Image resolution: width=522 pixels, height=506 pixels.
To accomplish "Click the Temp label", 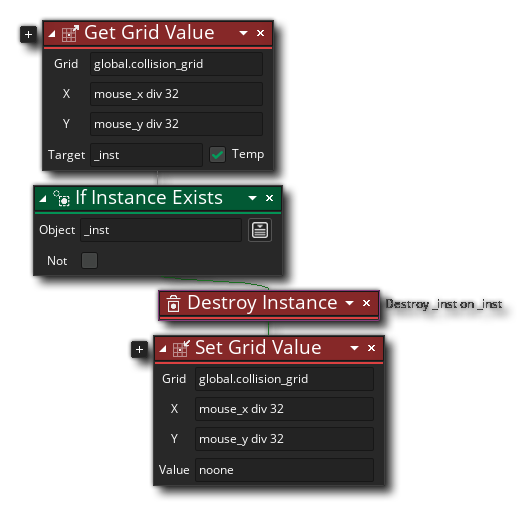I will (248, 154).
